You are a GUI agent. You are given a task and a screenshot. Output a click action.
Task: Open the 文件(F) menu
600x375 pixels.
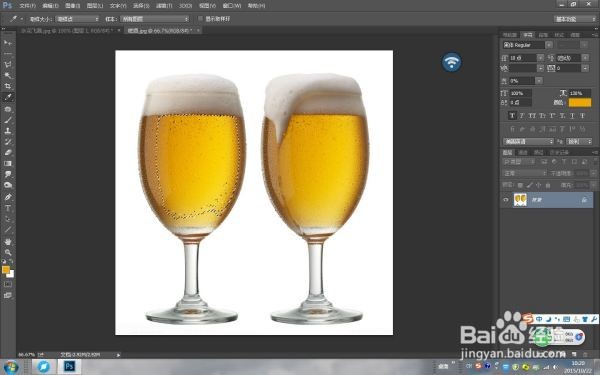pos(28,6)
